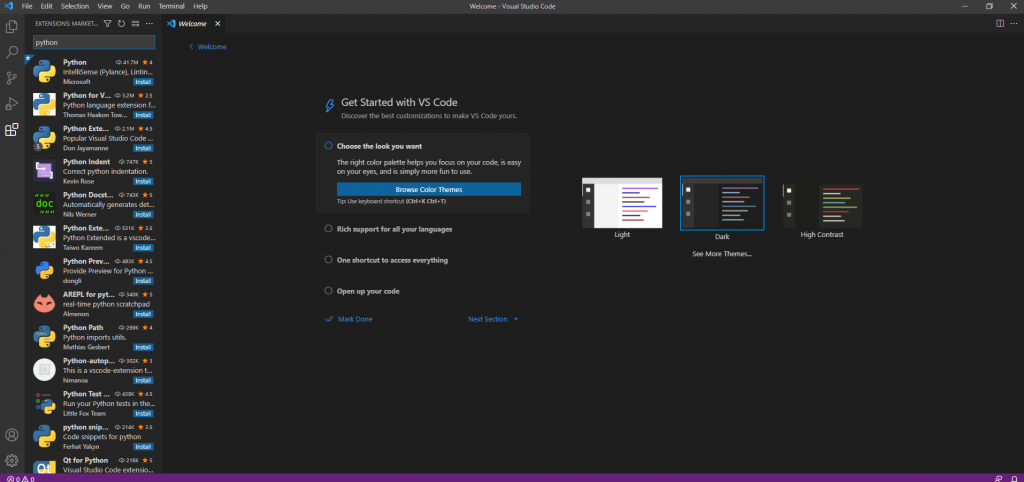Image resolution: width=1024 pixels, height=482 pixels.
Task: Select the Extensions view icon
Action: 11,129
